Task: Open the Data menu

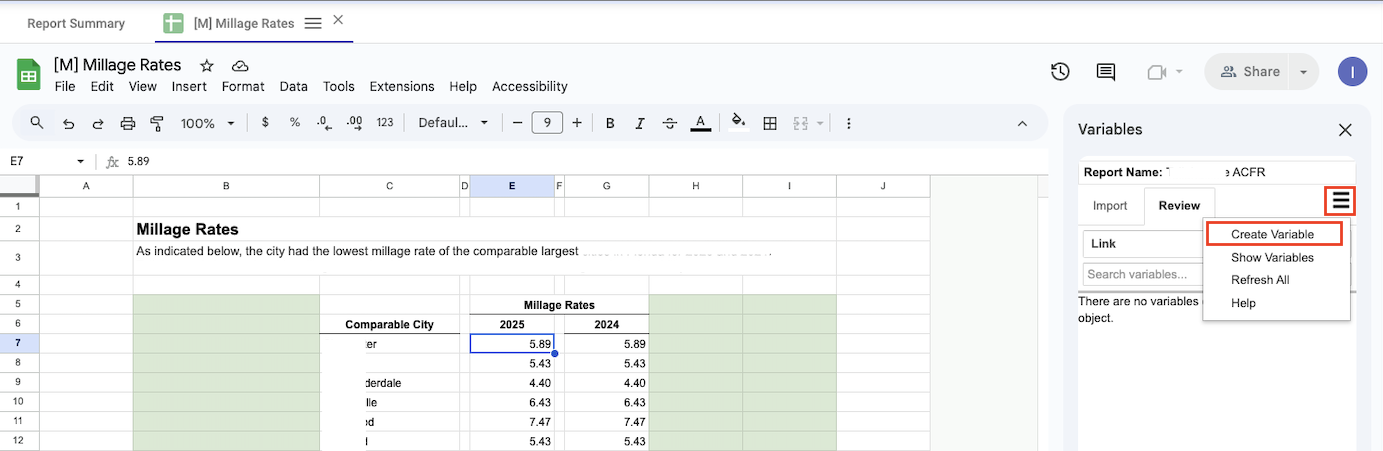Action: [293, 86]
